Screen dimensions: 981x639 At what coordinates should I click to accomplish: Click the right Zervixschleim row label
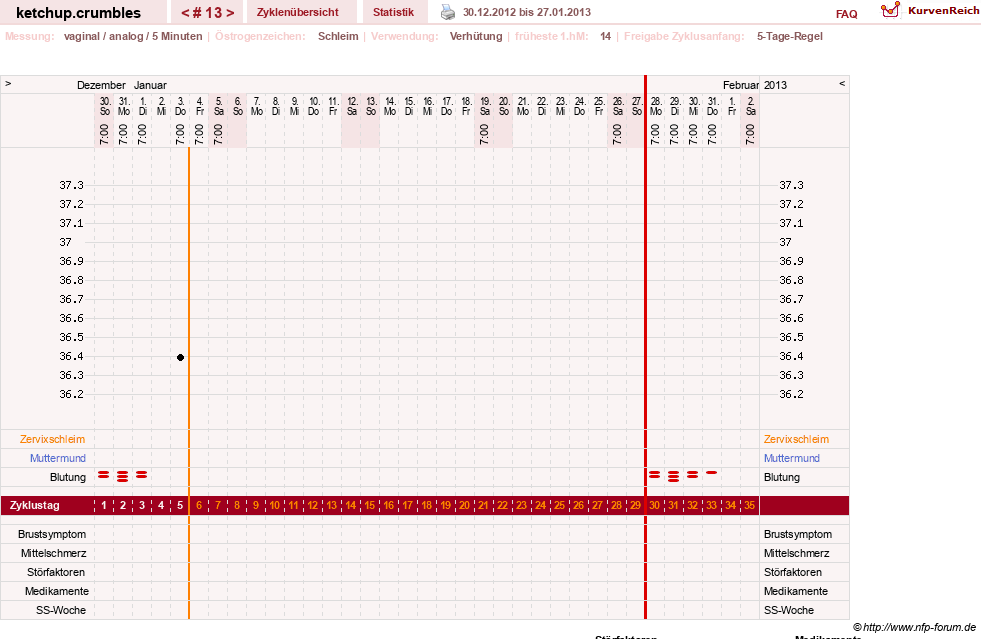[796, 439]
